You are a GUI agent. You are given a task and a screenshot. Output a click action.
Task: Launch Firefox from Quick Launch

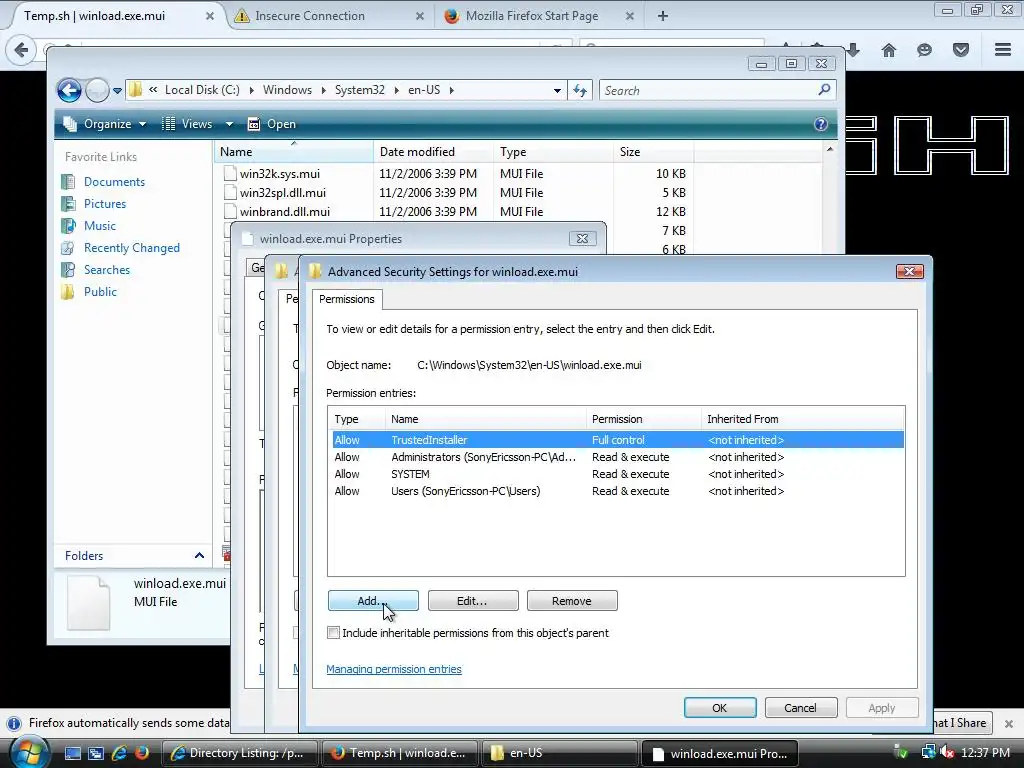[142, 753]
